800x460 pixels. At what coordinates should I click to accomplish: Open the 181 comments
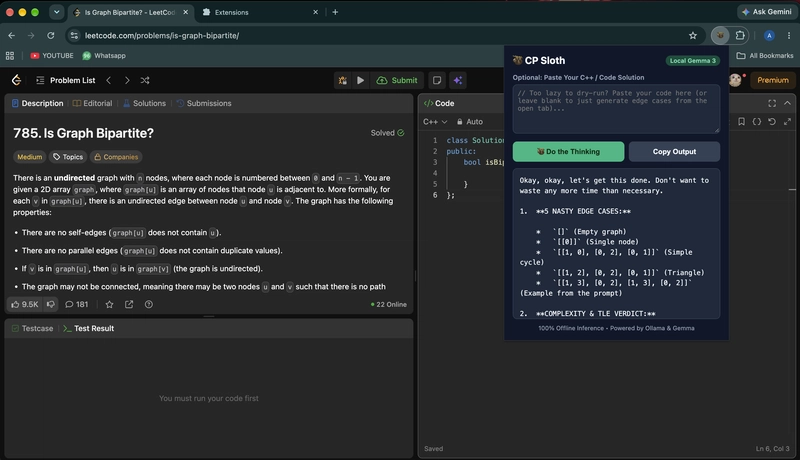click(77, 304)
